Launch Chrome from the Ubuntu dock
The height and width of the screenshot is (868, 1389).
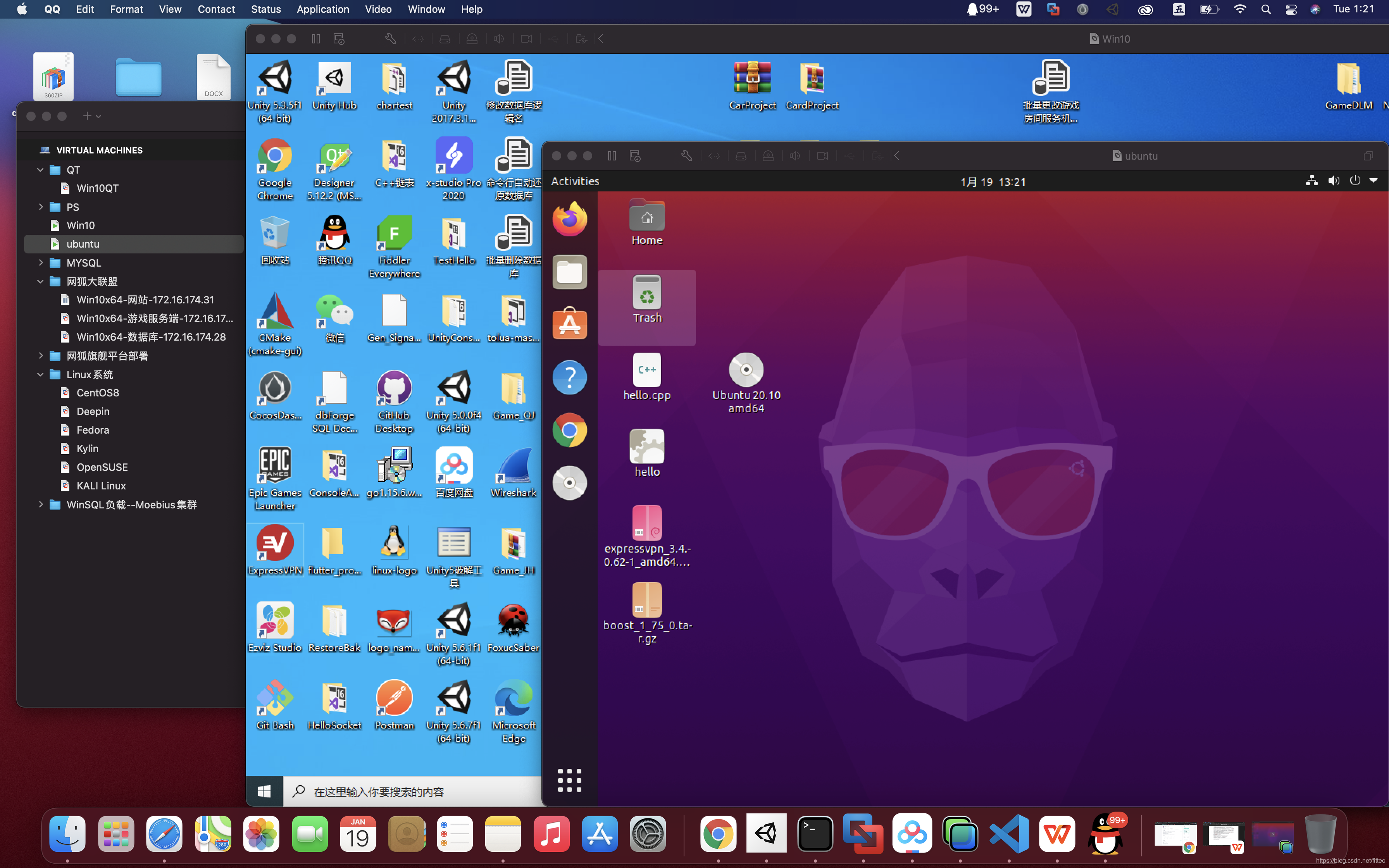[x=569, y=430]
